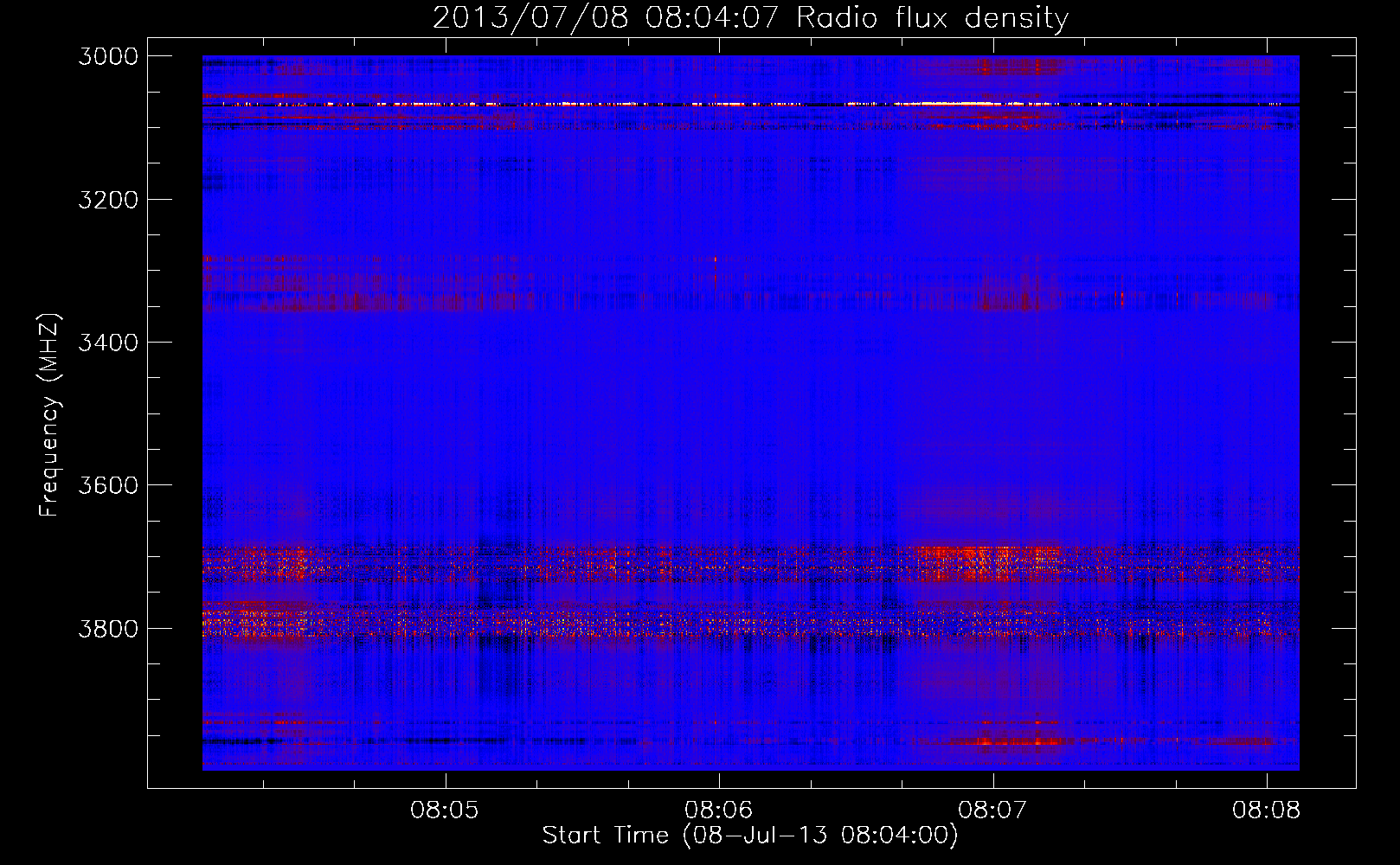Click the 3000 frequency axis label
This screenshot has height=865, width=1400.
(108, 56)
